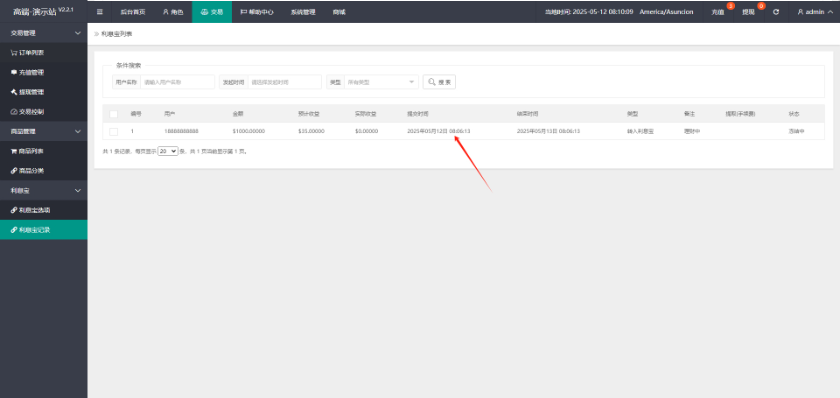Image resolution: width=840 pixels, height=398 pixels.
Task: Expand the admin user menu
Action: pos(815,12)
